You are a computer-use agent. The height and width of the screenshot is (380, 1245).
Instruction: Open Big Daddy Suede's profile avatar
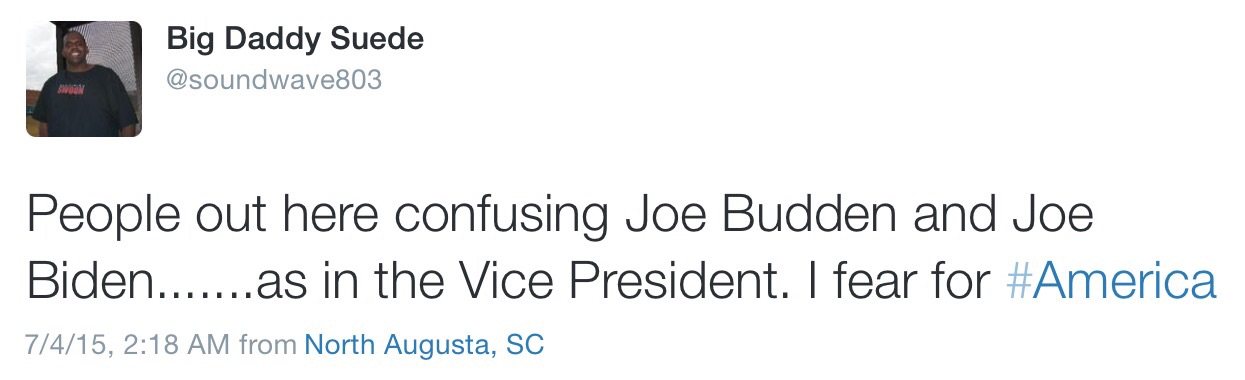tap(84, 79)
